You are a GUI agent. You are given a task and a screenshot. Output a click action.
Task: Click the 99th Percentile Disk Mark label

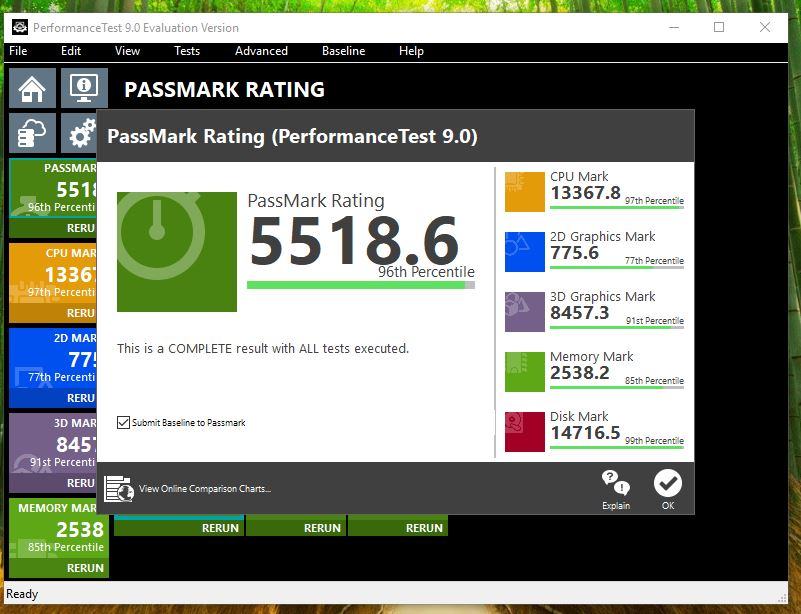pyautogui.click(x=654, y=440)
